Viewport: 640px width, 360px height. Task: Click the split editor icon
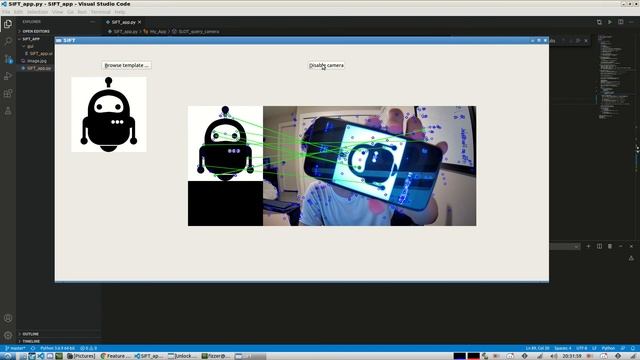coord(620,22)
